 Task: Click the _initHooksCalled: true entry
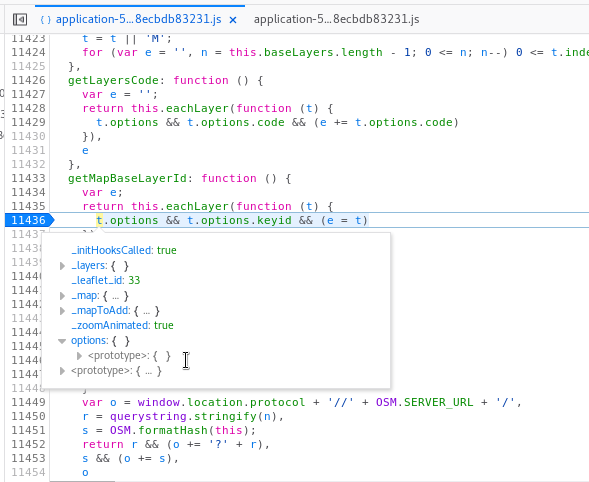[x=124, y=250]
